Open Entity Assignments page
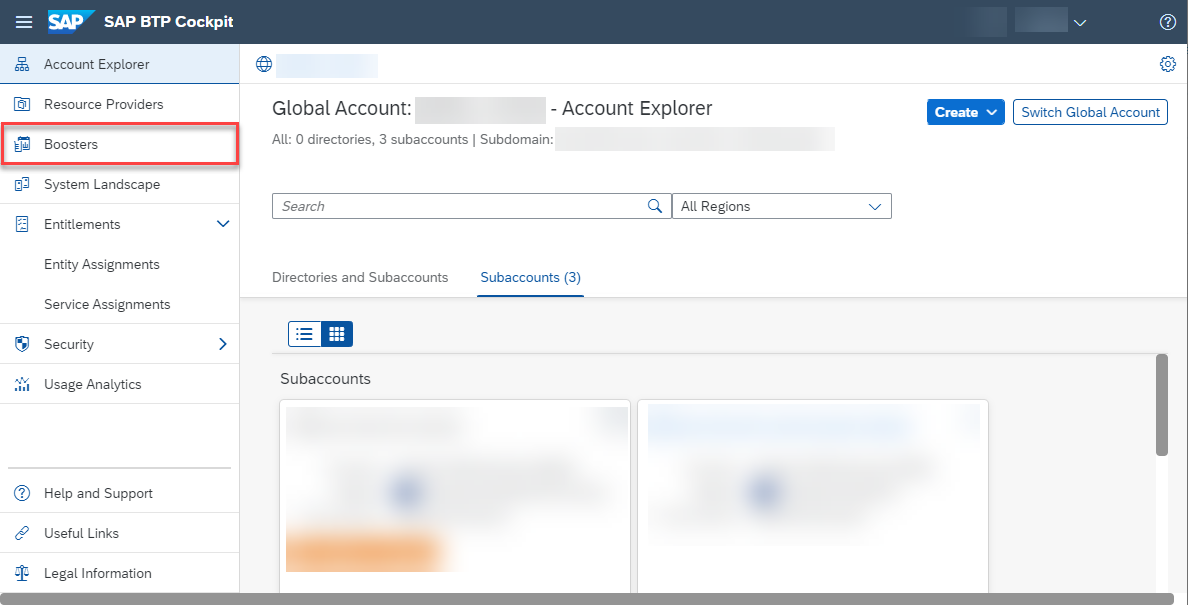 pyautogui.click(x=120, y=264)
